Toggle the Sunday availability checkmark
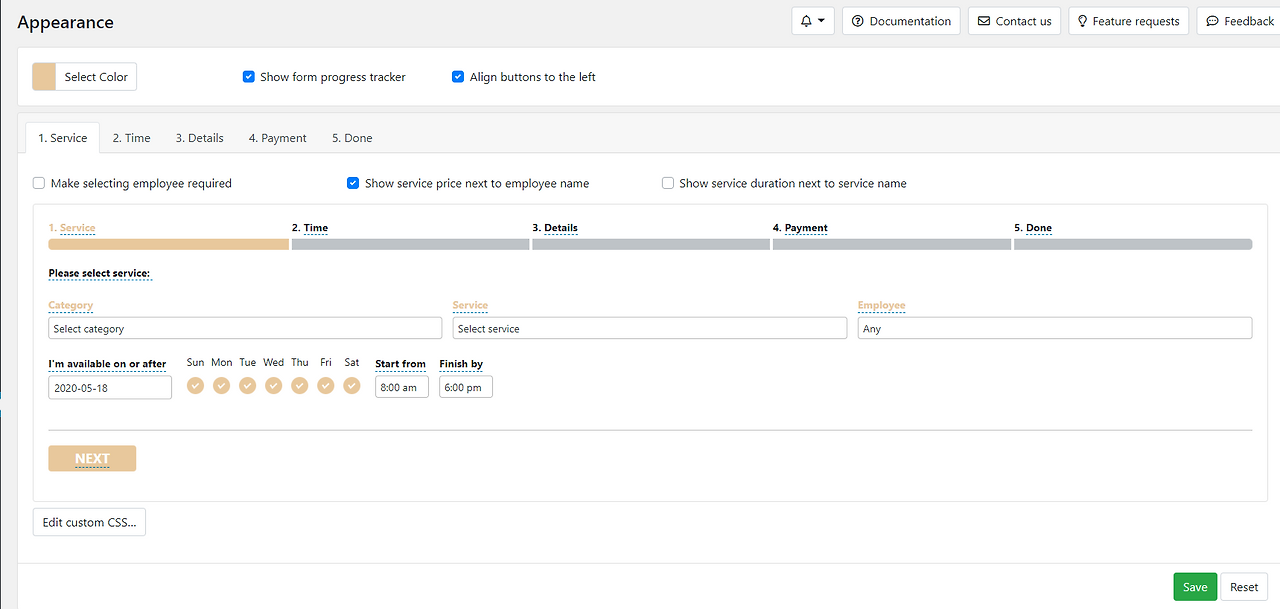Screen dimensions: 1280x609 pyautogui.click(x=195, y=386)
